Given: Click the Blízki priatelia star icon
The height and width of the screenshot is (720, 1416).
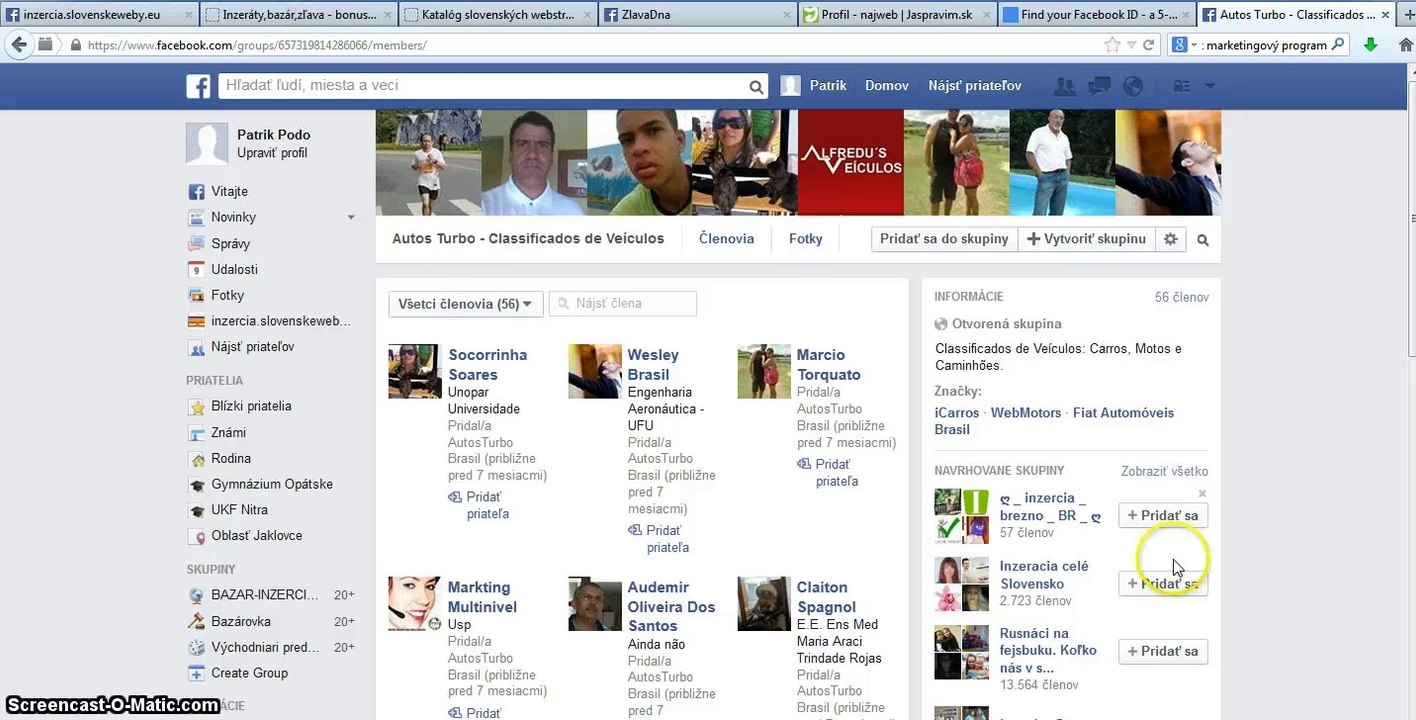Looking at the screenshot, I should point(196,406).
